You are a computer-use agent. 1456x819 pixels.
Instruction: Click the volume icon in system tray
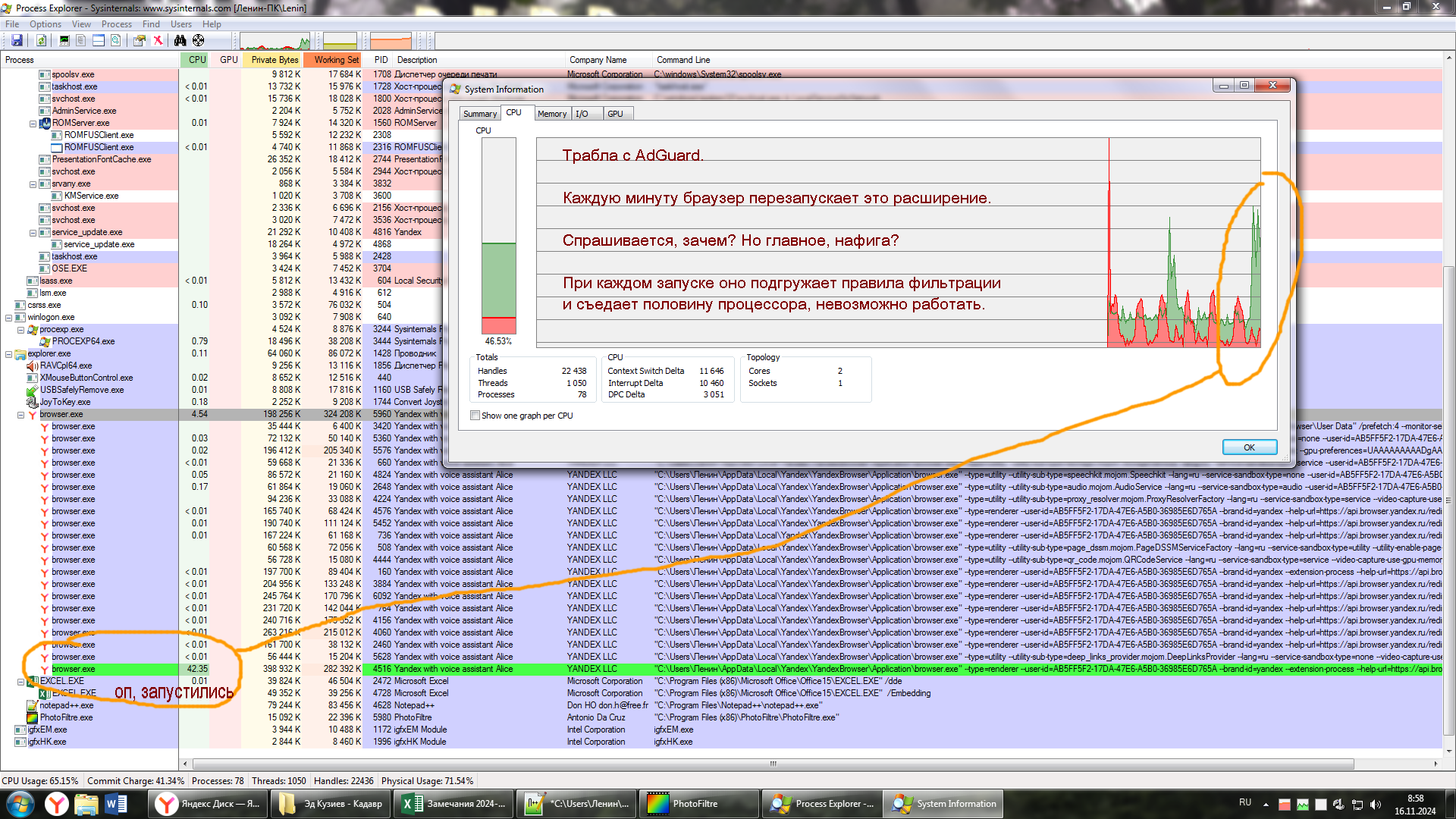coord(1376,804)
